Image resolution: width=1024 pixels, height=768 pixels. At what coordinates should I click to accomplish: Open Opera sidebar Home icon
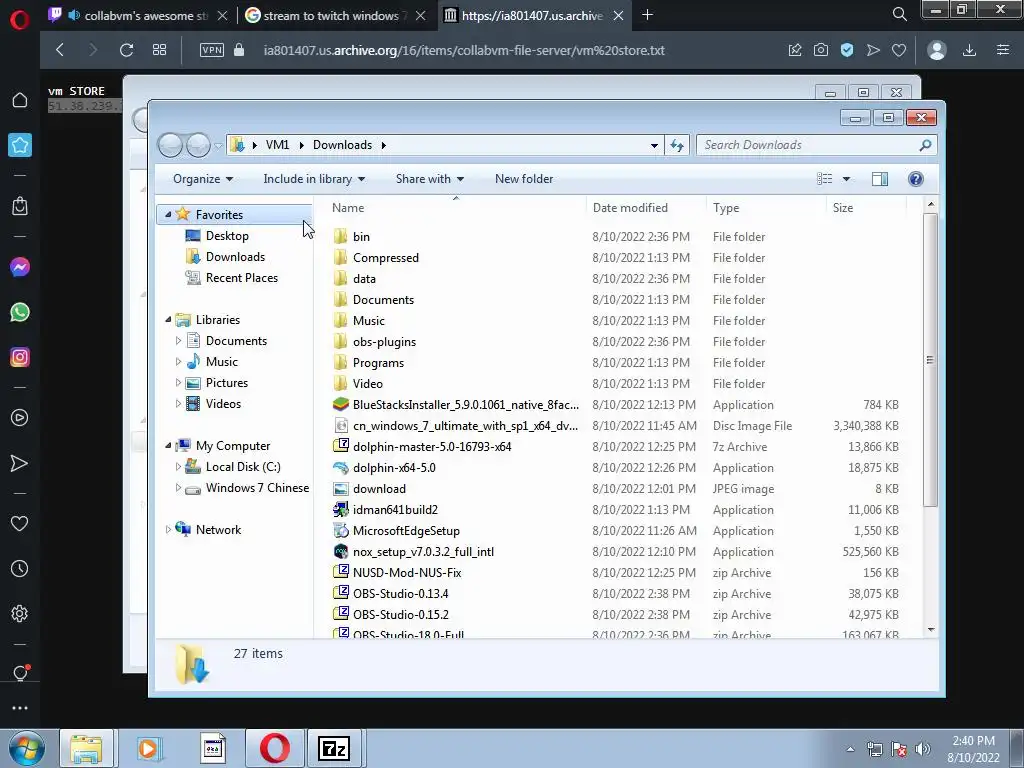pos(20,100)
